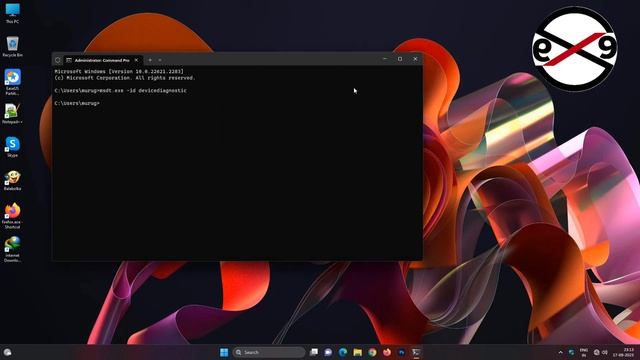
Task: Click the Windows Start button
Action: pos(224,352)
